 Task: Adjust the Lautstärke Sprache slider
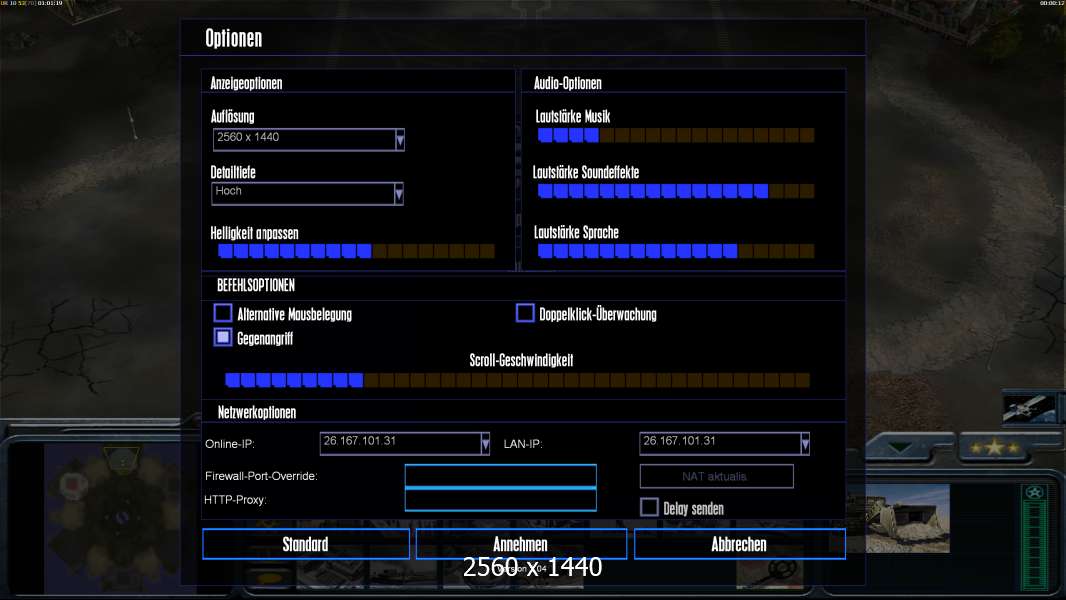point(676,251)
